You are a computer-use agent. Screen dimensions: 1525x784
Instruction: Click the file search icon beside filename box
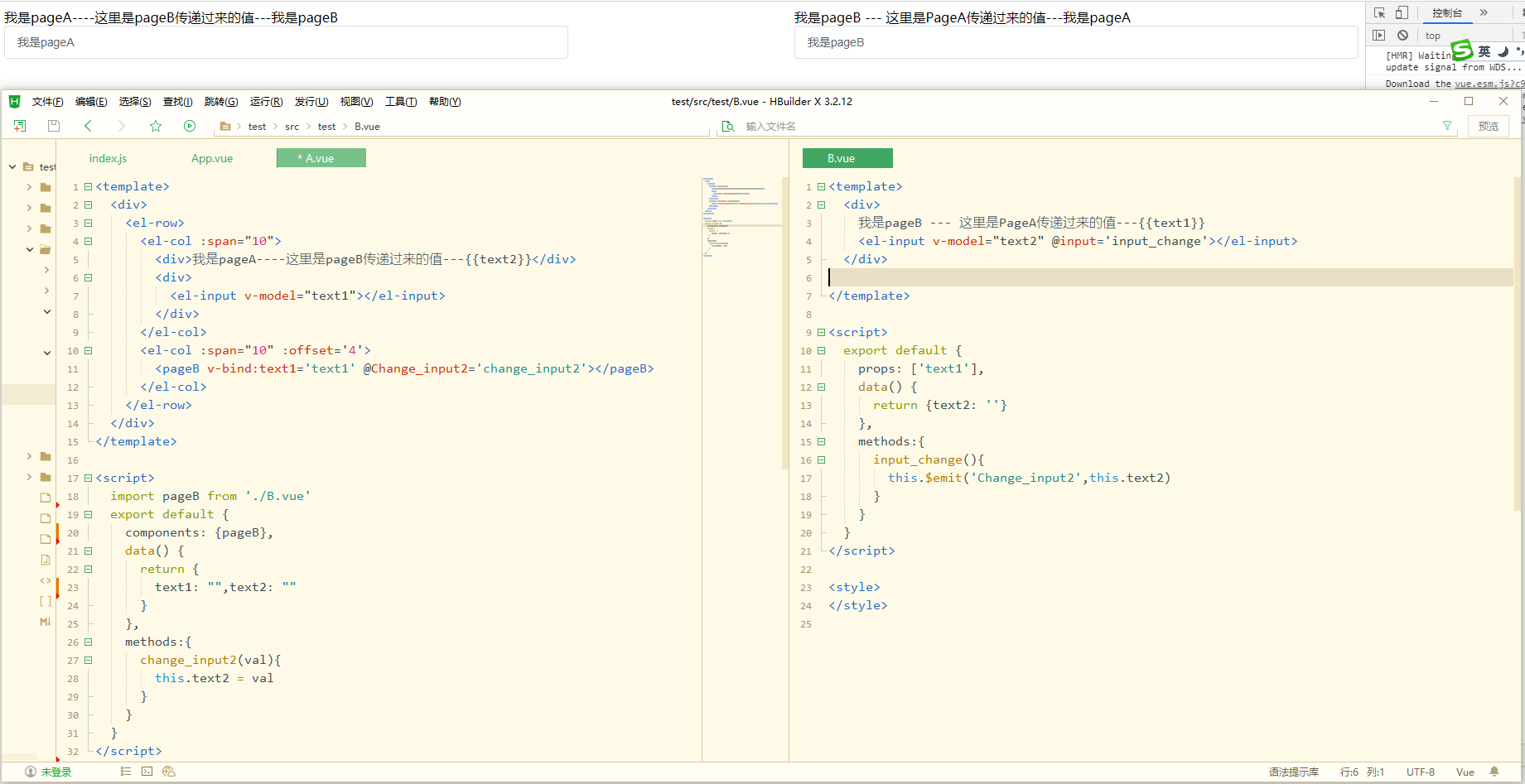[x=728, y=126]
